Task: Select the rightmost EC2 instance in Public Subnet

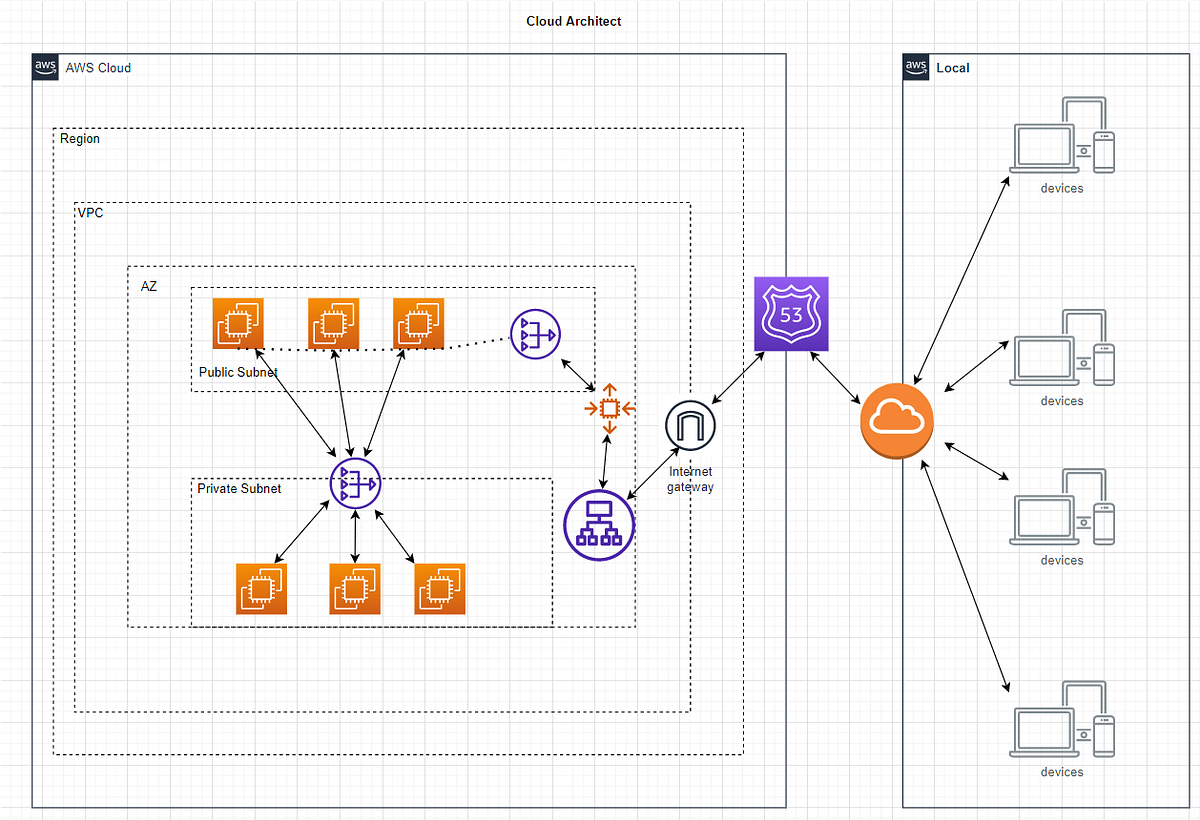Action: pyautogui.click(x=418, y=323)
